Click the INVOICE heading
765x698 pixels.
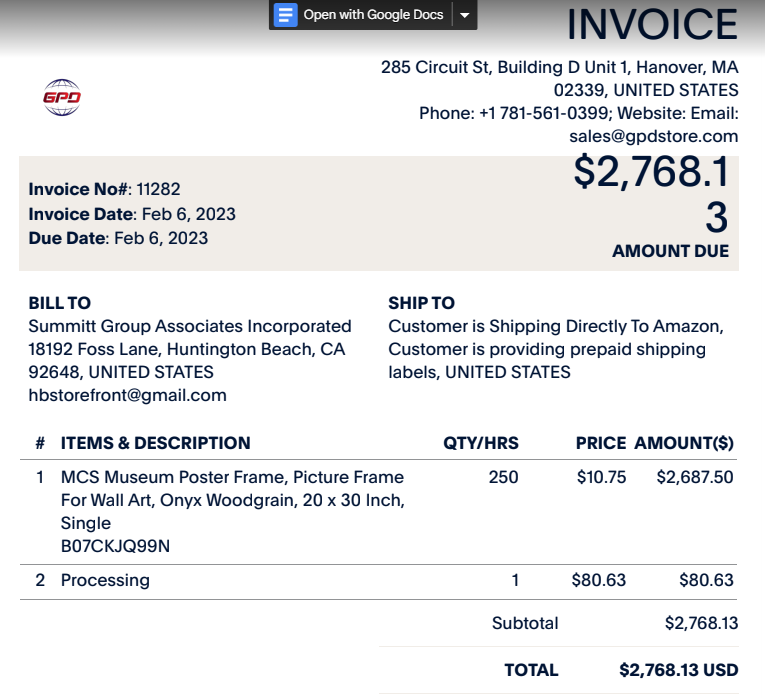pyautogui.click(x=652, y=24)
